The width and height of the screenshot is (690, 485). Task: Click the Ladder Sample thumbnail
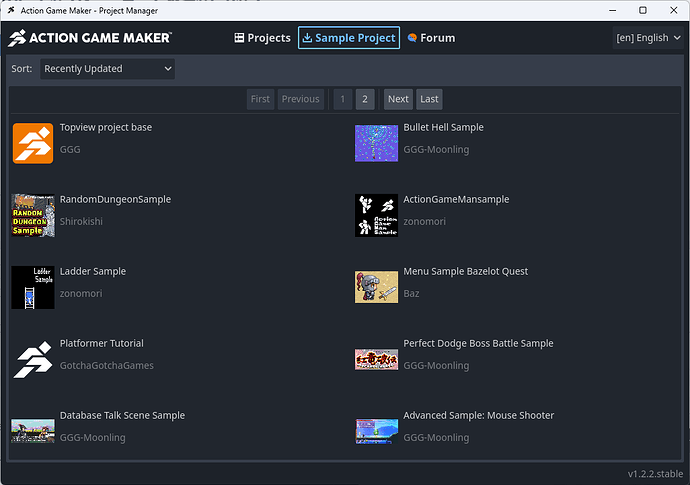point(33,287)
